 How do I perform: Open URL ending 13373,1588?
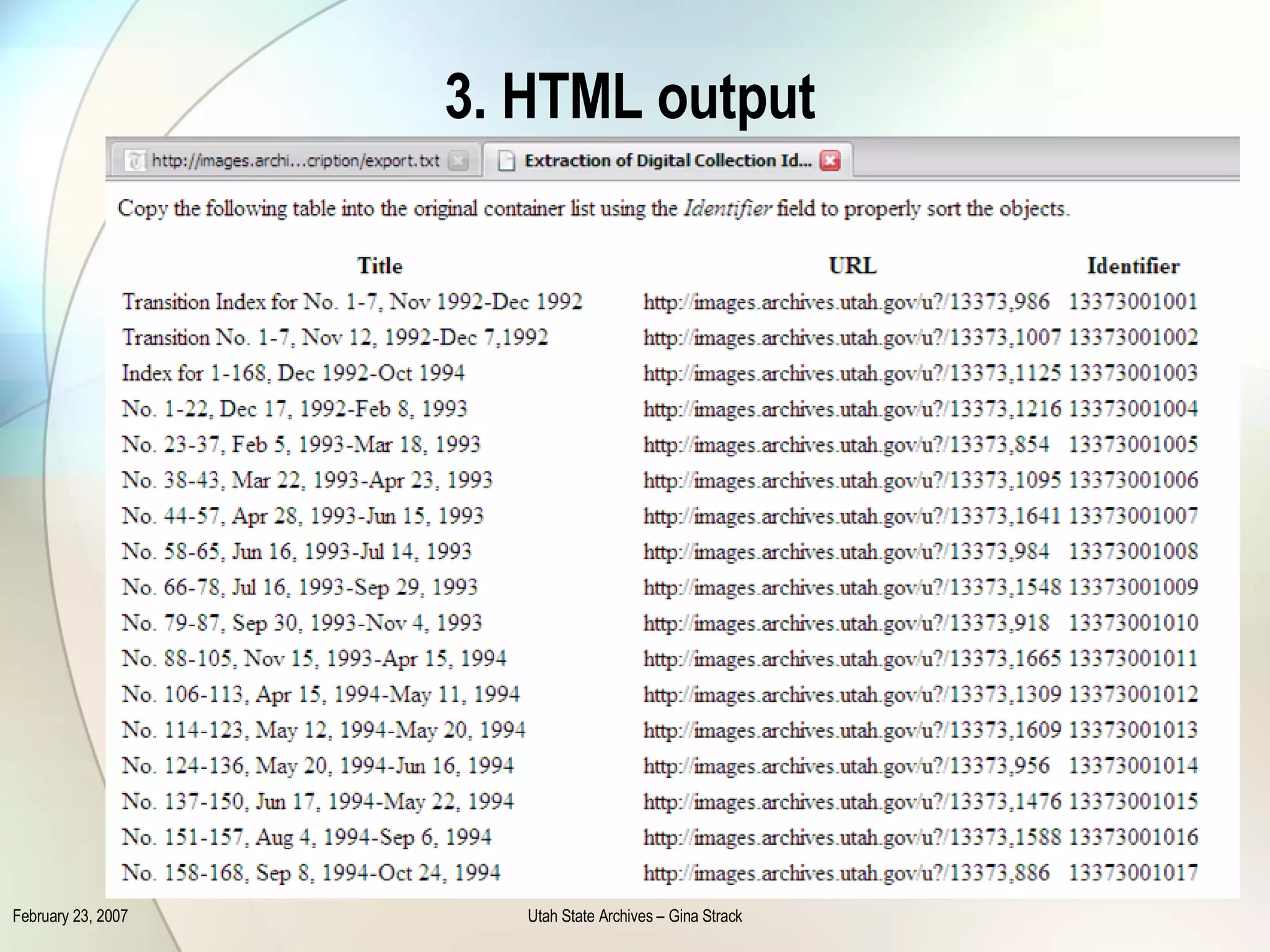pos(852,837)
